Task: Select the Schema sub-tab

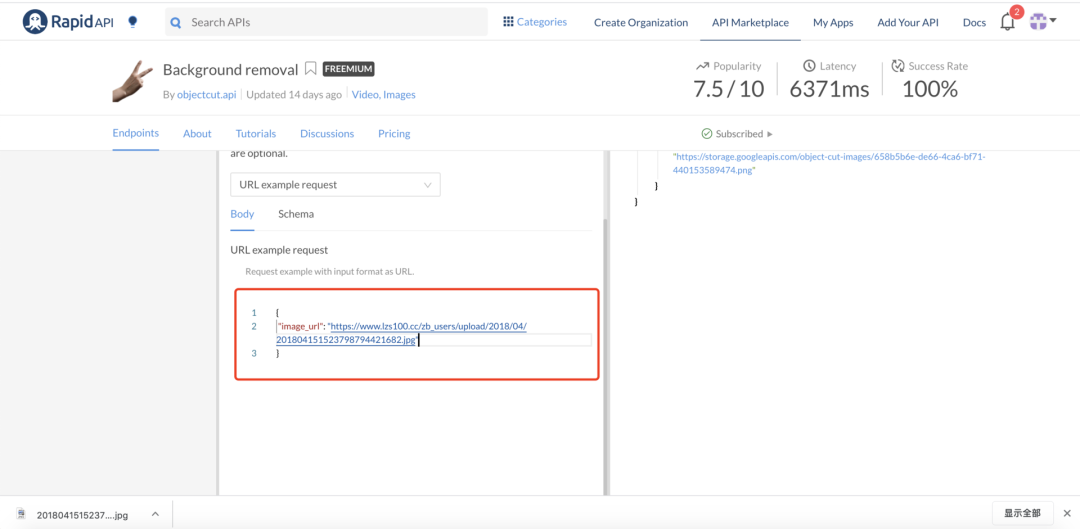Action: 296,214
